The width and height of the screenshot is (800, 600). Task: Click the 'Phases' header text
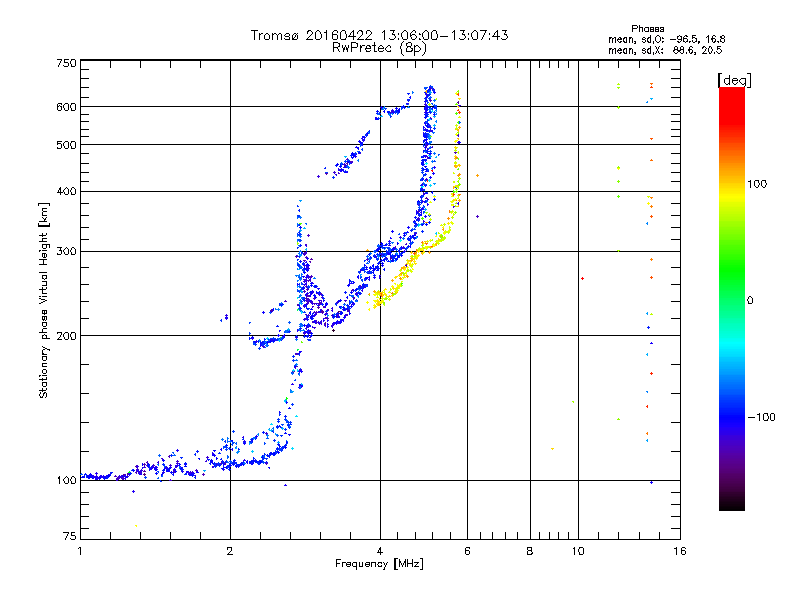click(x=647, y=29)
